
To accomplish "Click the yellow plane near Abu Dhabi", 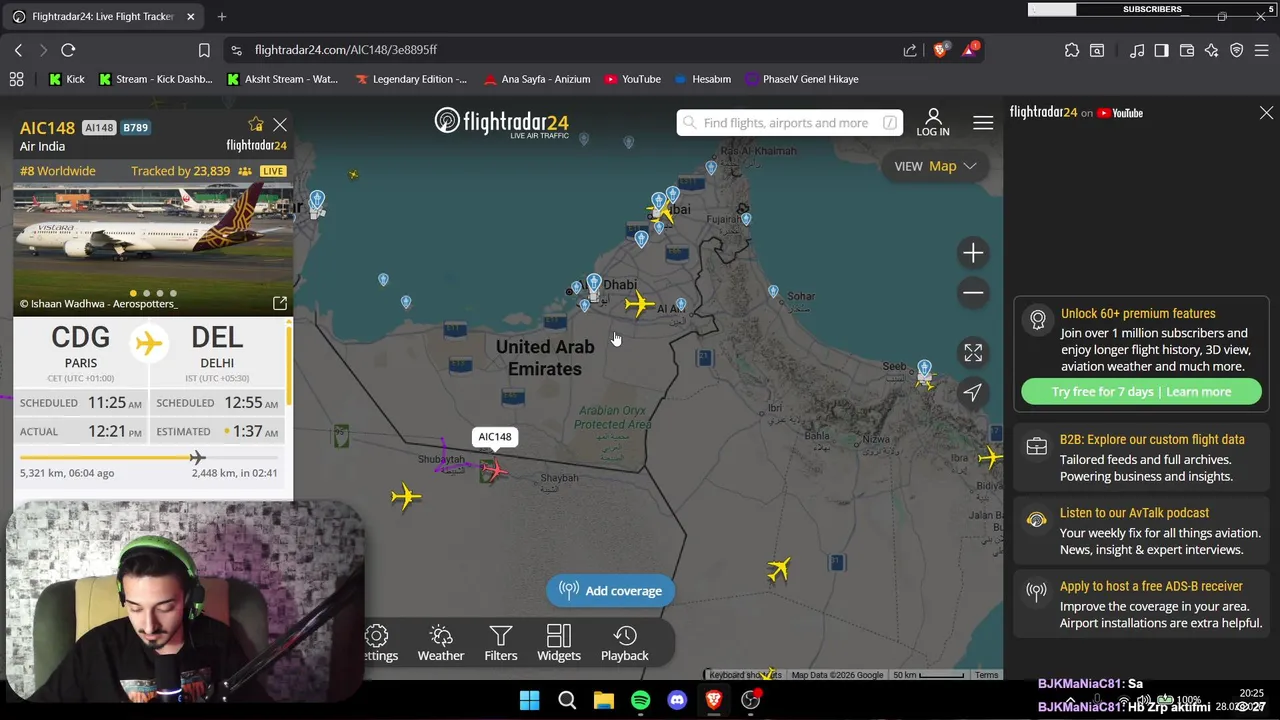I will [640, 303].
